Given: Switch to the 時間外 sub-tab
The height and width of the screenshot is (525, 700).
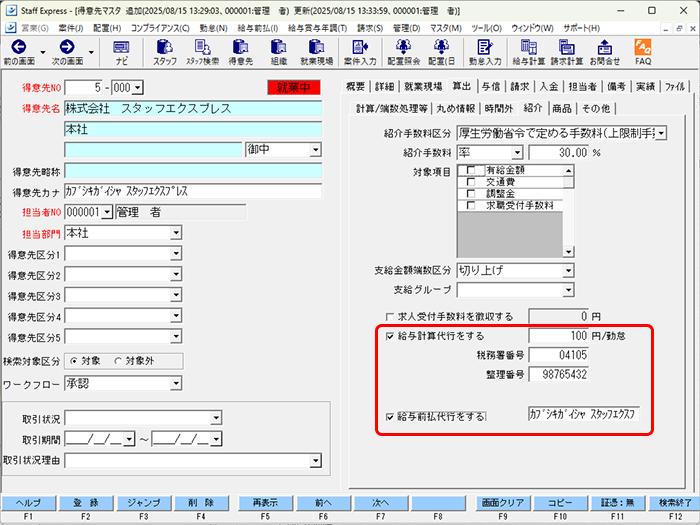Looking at the screenshot, I should tap(499, 108).
